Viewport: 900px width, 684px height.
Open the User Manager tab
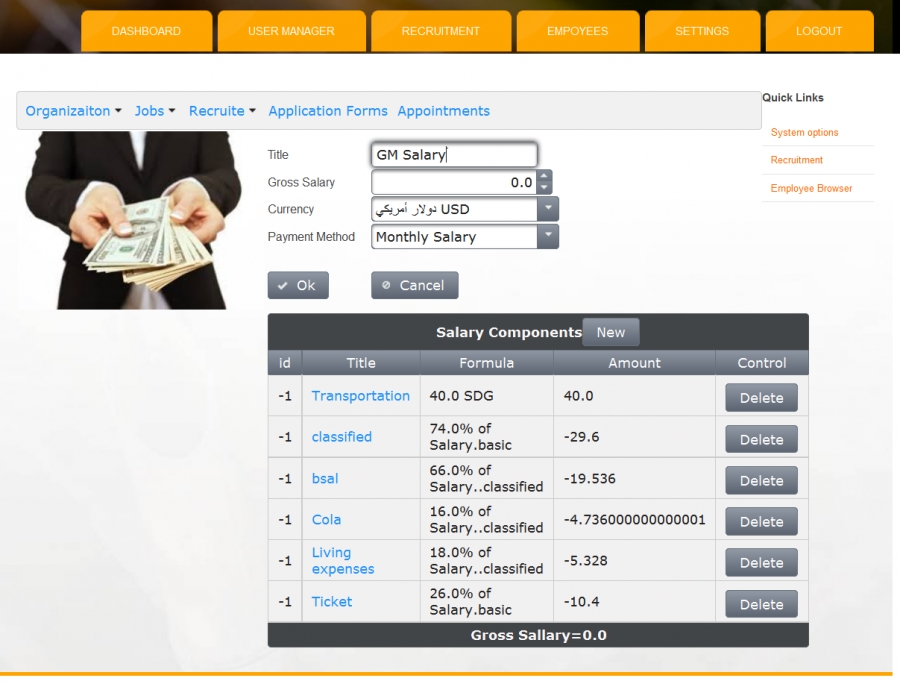coord(291,31)
